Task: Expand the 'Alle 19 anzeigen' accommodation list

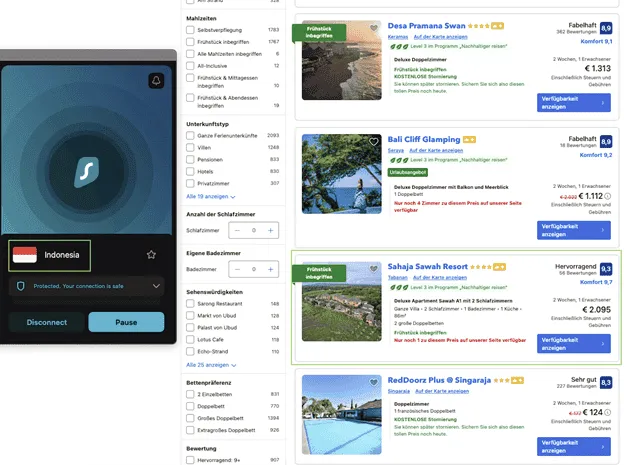Action: coord(211,197)
